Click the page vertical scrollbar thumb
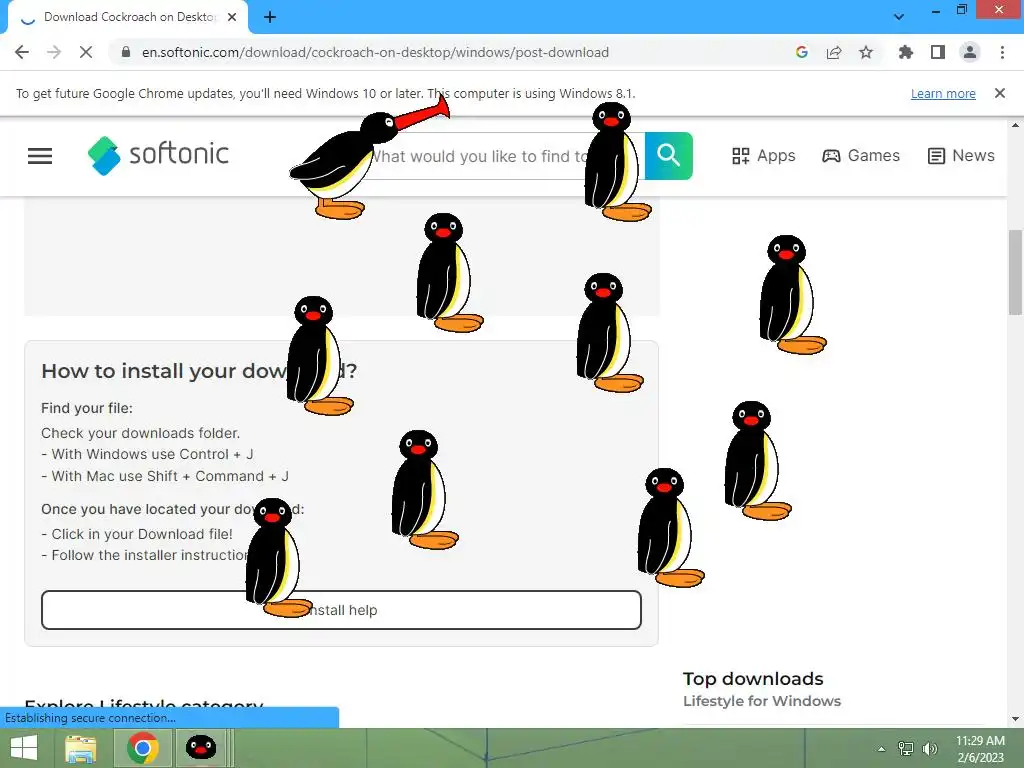Screen dimensions: 1024x768 [1015, 271]
